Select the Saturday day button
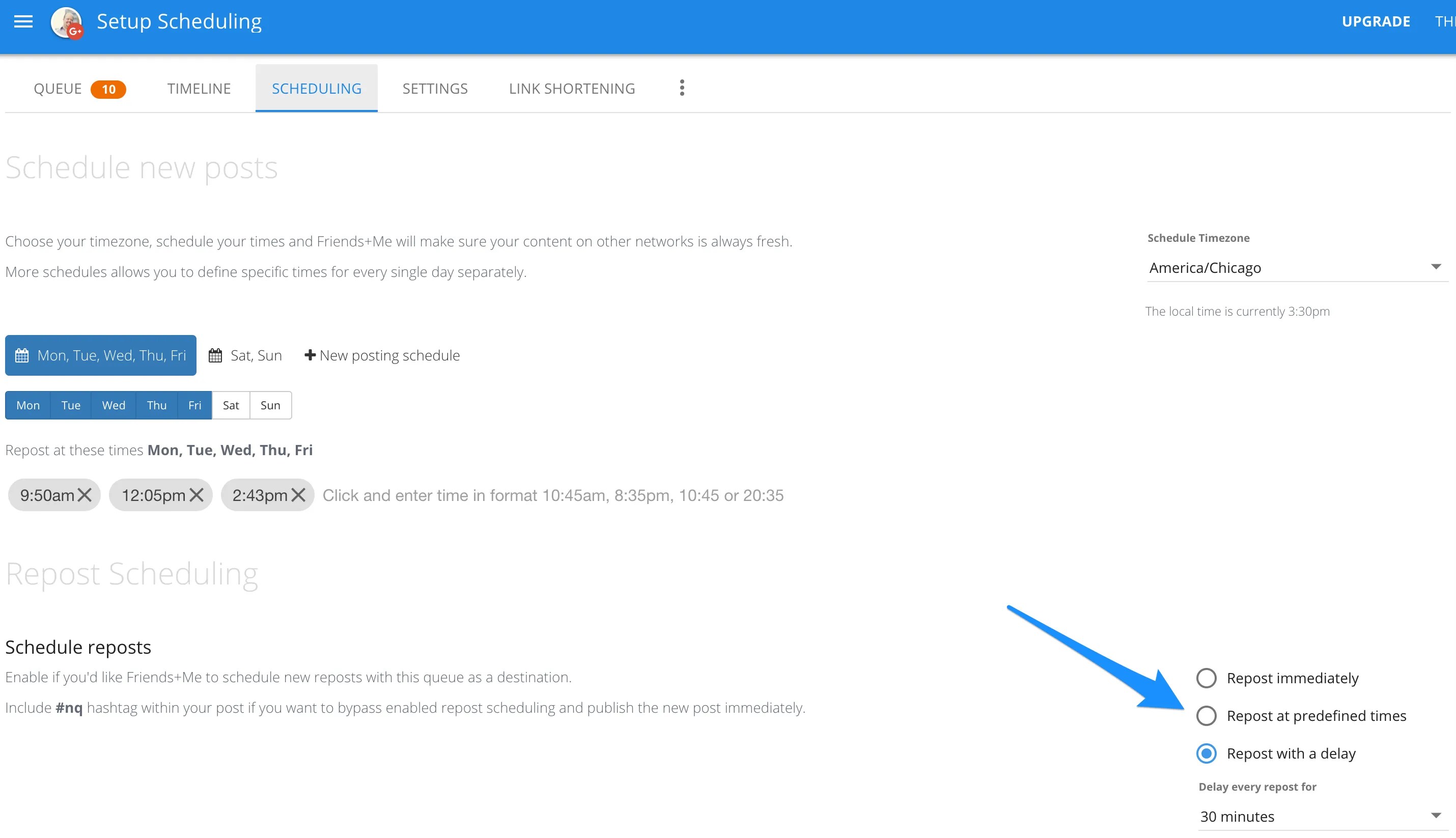Viewport: 1456px width, 838px height. point(231,405)
